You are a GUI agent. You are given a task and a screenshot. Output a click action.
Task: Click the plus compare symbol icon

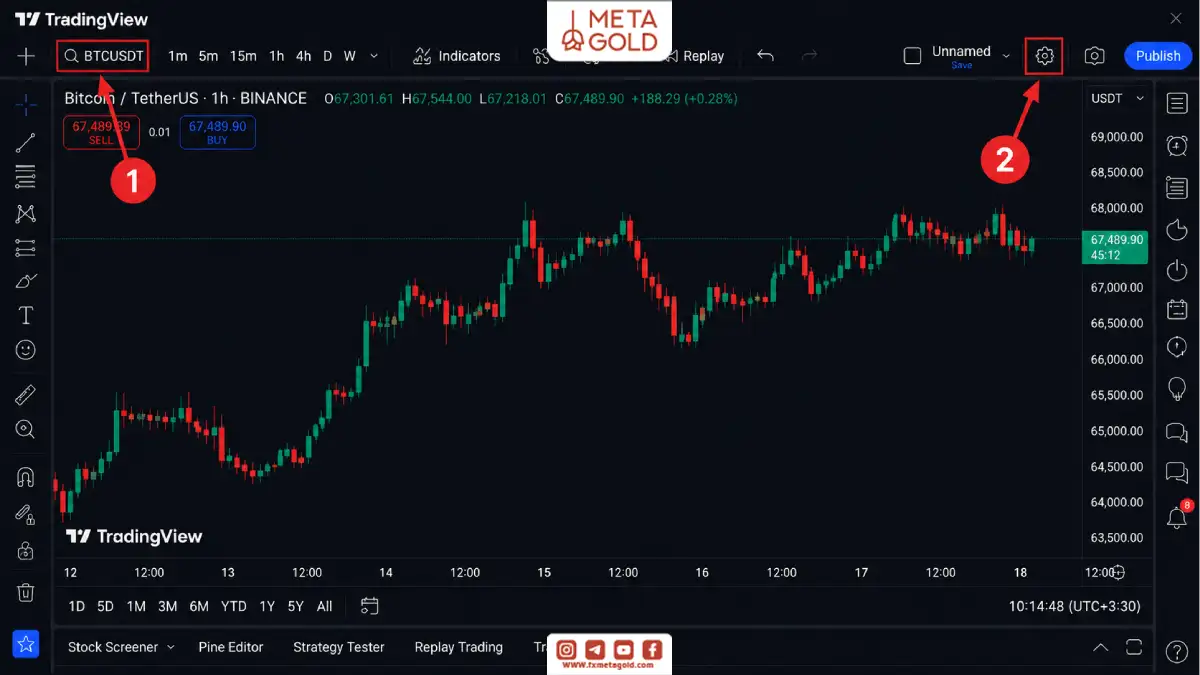click(26, 56)
